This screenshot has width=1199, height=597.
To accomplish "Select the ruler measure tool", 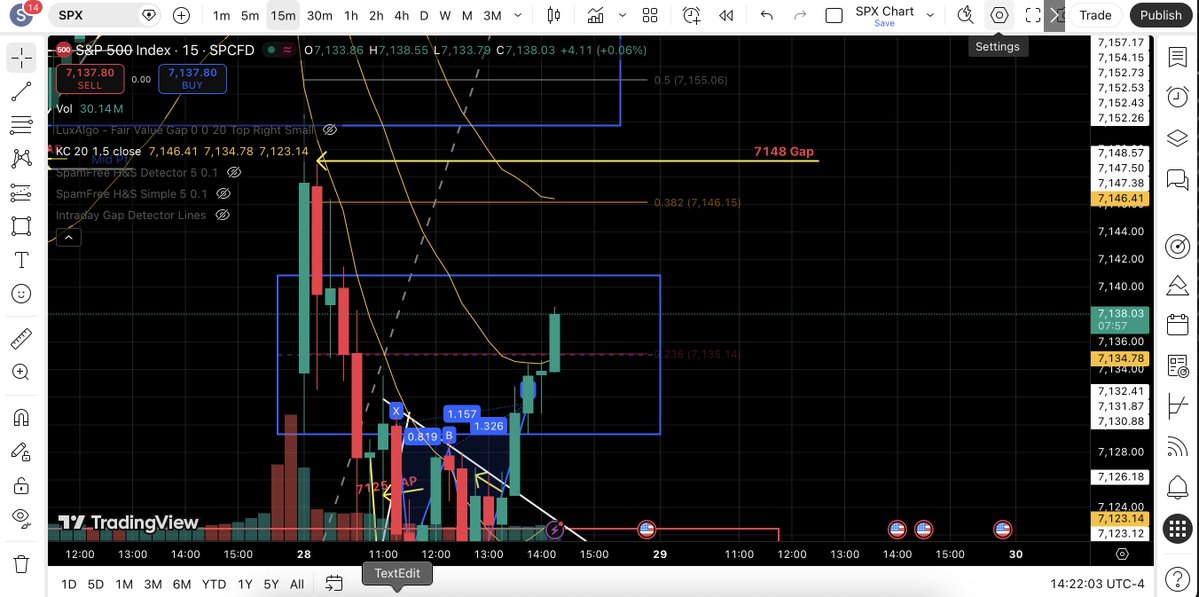I will coord(21,339).
